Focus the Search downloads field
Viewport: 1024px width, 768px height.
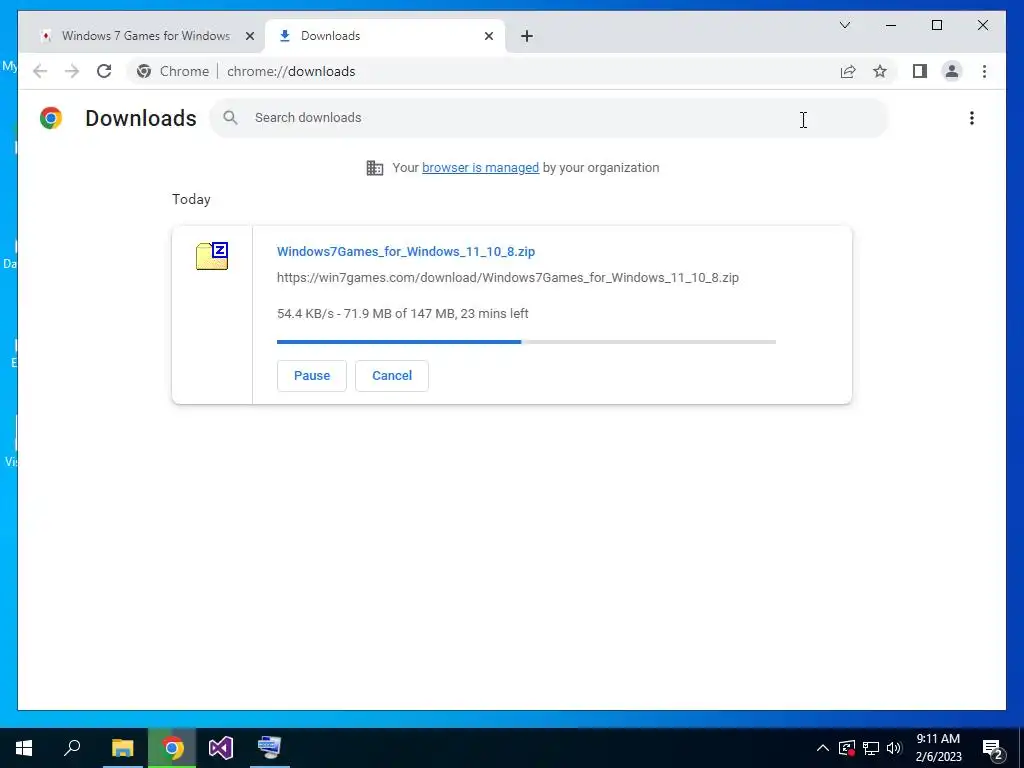[x=549, y=118]
